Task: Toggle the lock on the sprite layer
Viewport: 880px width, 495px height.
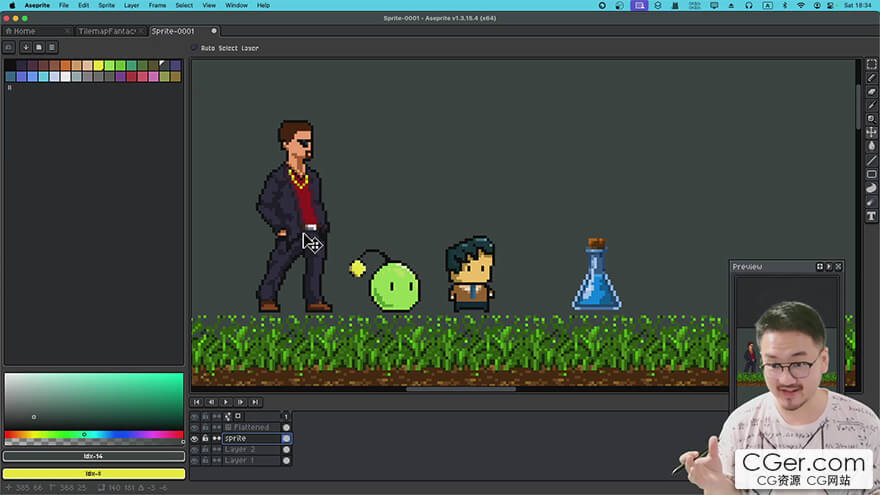Action: click(206, 438)
